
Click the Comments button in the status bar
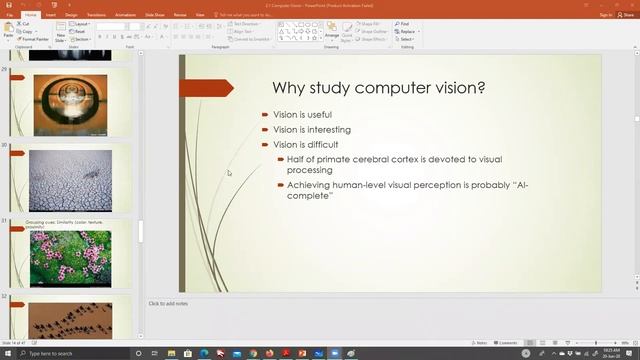click(x=505, y=343)
